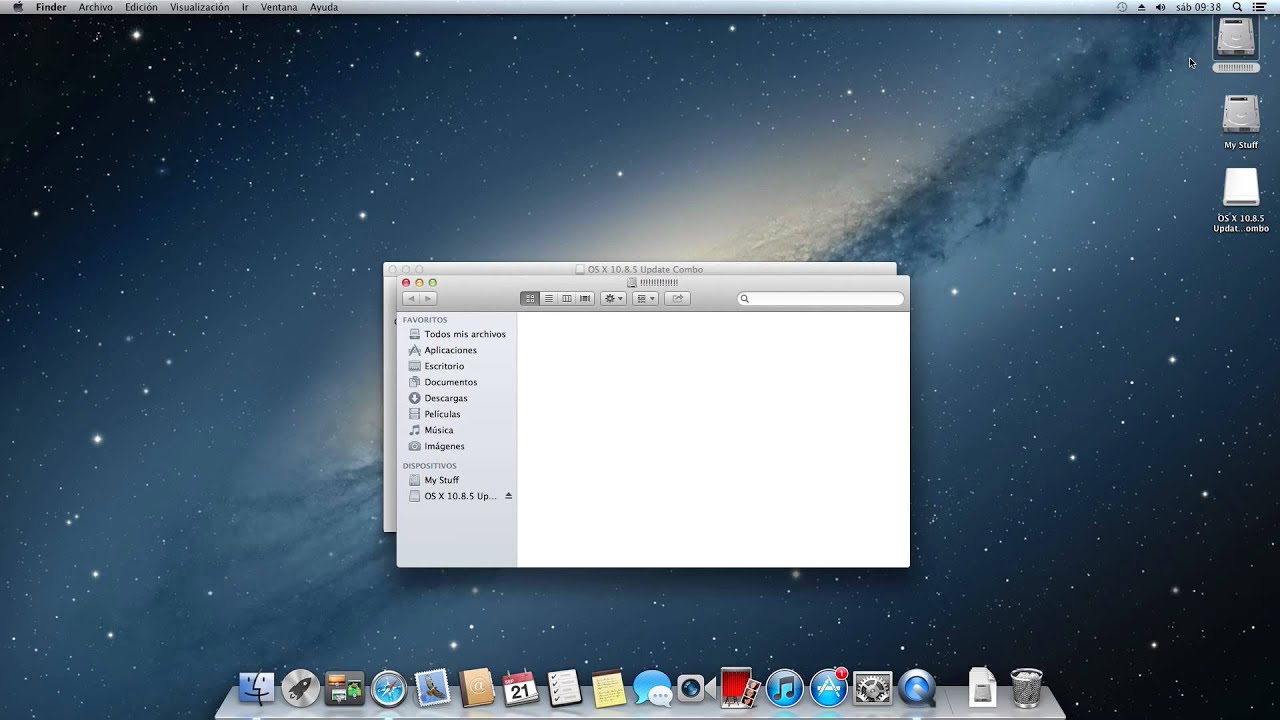Open Messages from the Dock

[652, 688]
